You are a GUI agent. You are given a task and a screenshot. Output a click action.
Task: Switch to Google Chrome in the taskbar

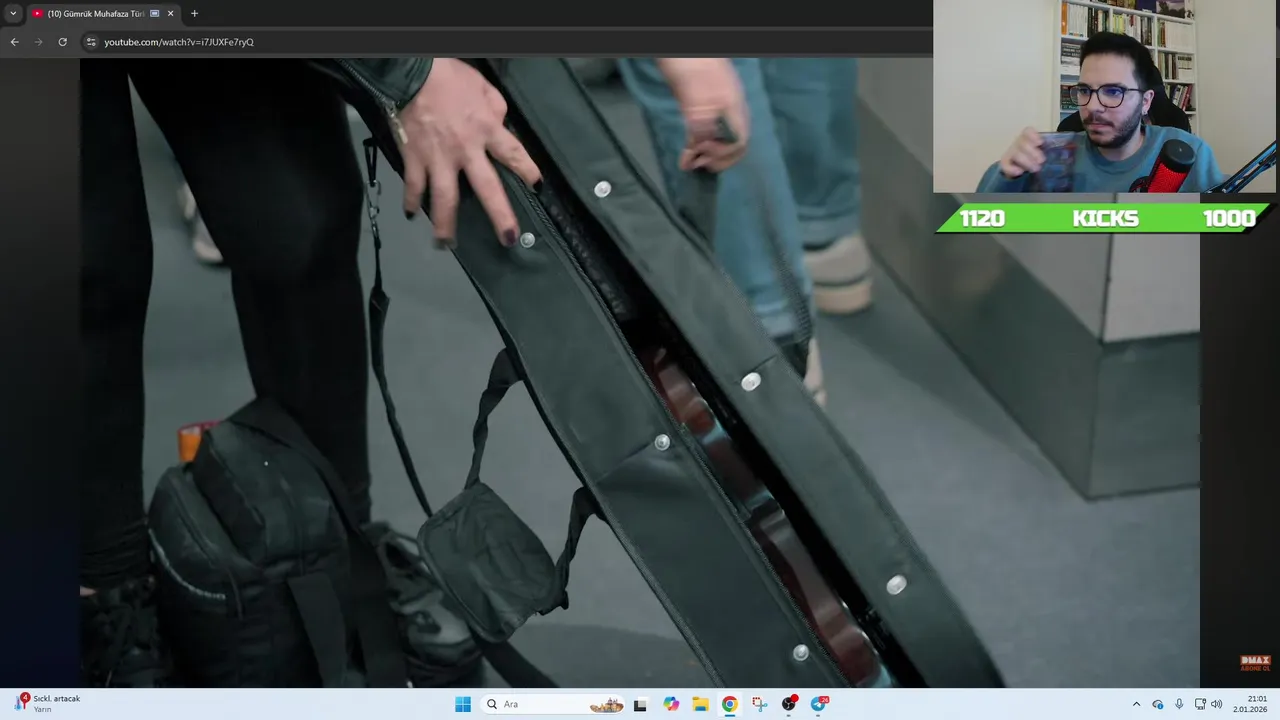tap(730, 704)
